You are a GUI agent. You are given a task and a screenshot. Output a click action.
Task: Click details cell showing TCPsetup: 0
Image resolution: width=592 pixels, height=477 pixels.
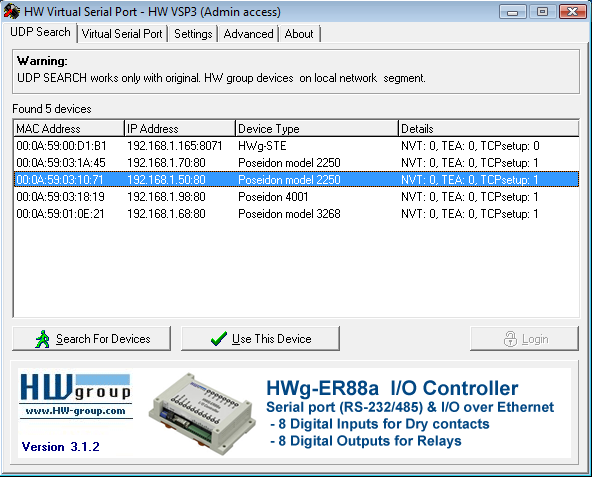point(470,146)
